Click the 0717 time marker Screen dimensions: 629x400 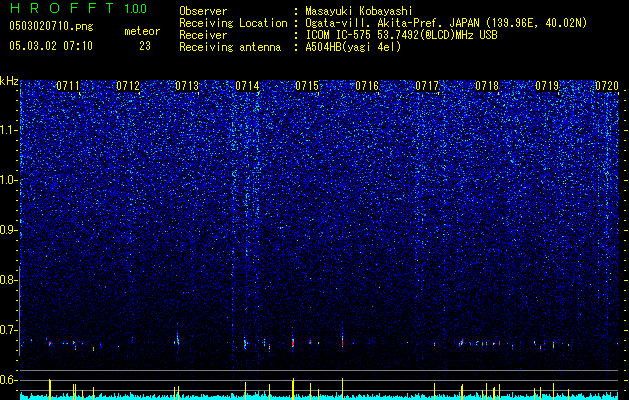coord(427,86)
